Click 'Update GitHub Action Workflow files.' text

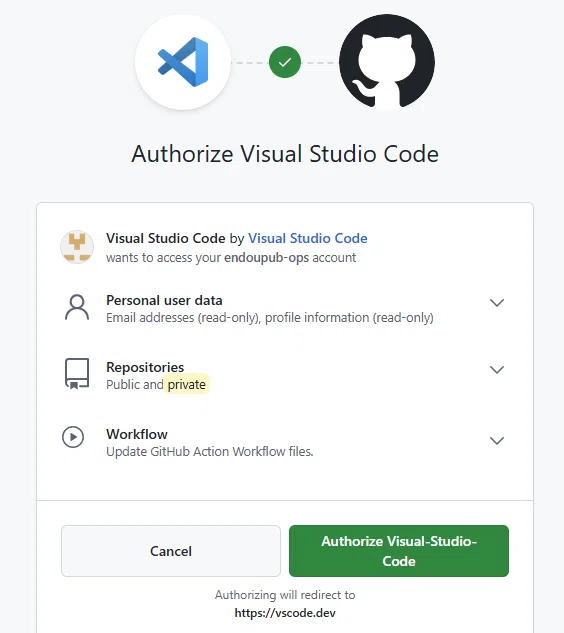210,451
